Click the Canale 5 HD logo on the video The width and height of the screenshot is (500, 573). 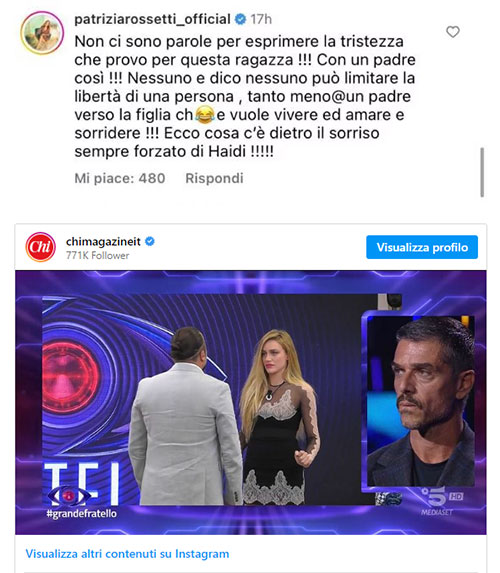pos(440,501)
